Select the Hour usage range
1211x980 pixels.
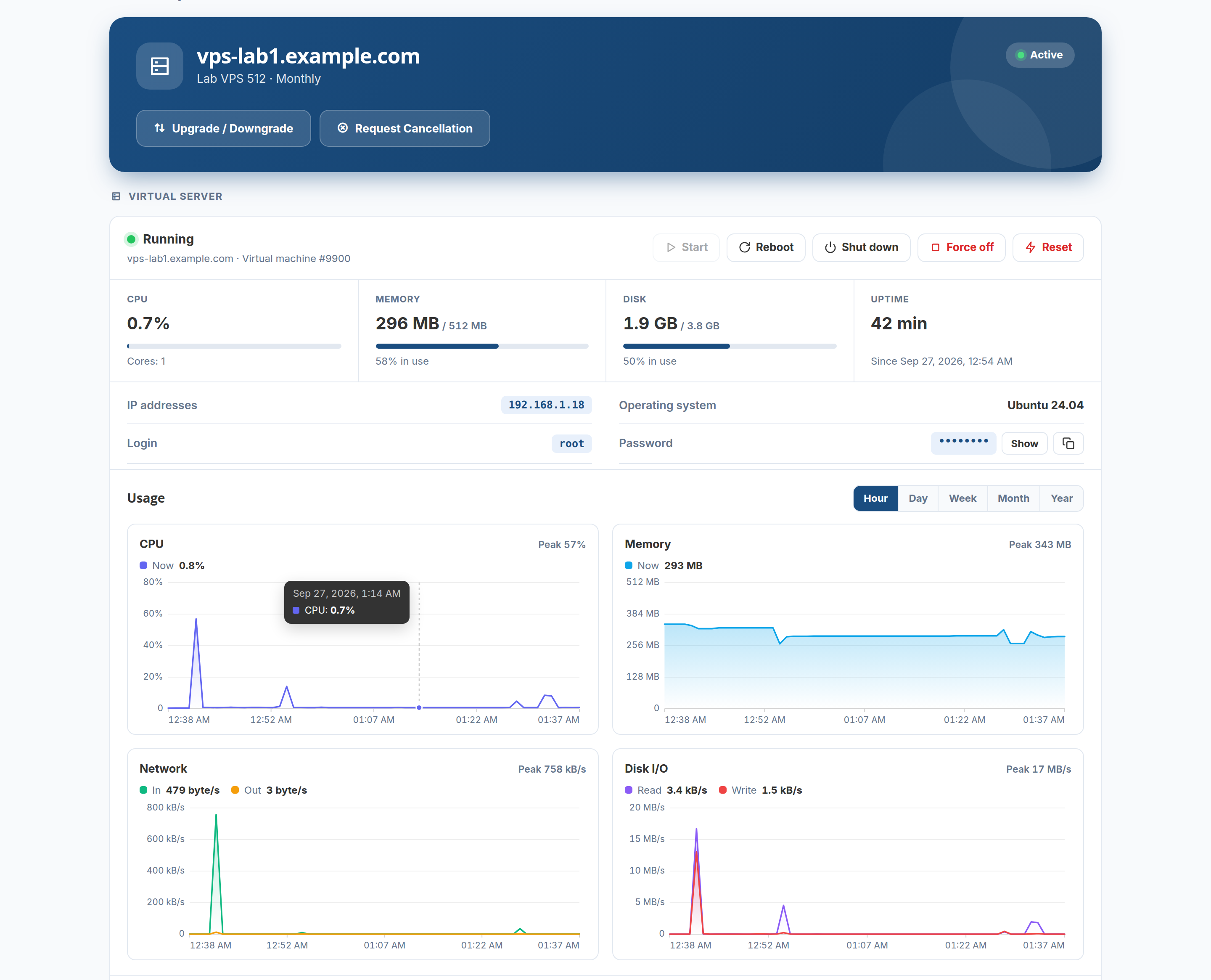(875, 498)
